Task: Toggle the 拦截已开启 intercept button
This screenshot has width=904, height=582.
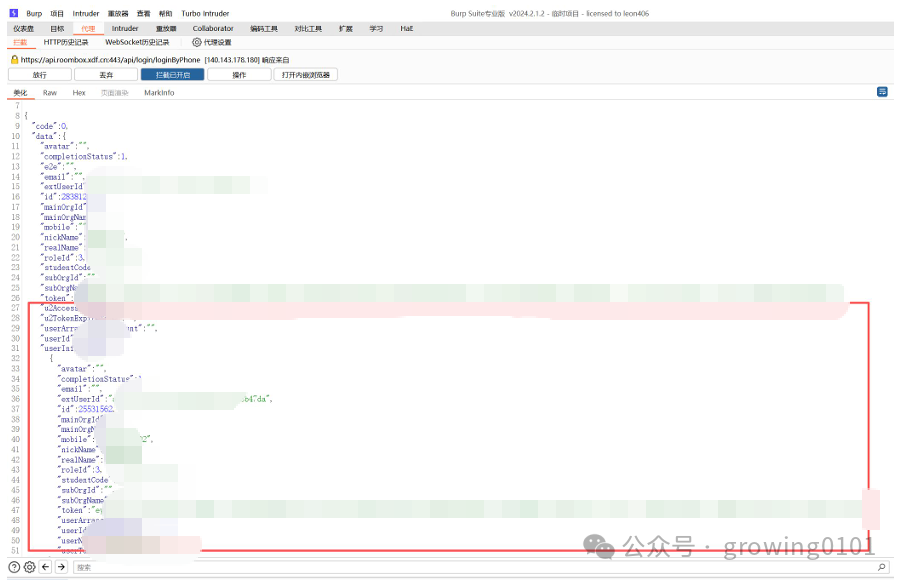Action: coord(172,75)
